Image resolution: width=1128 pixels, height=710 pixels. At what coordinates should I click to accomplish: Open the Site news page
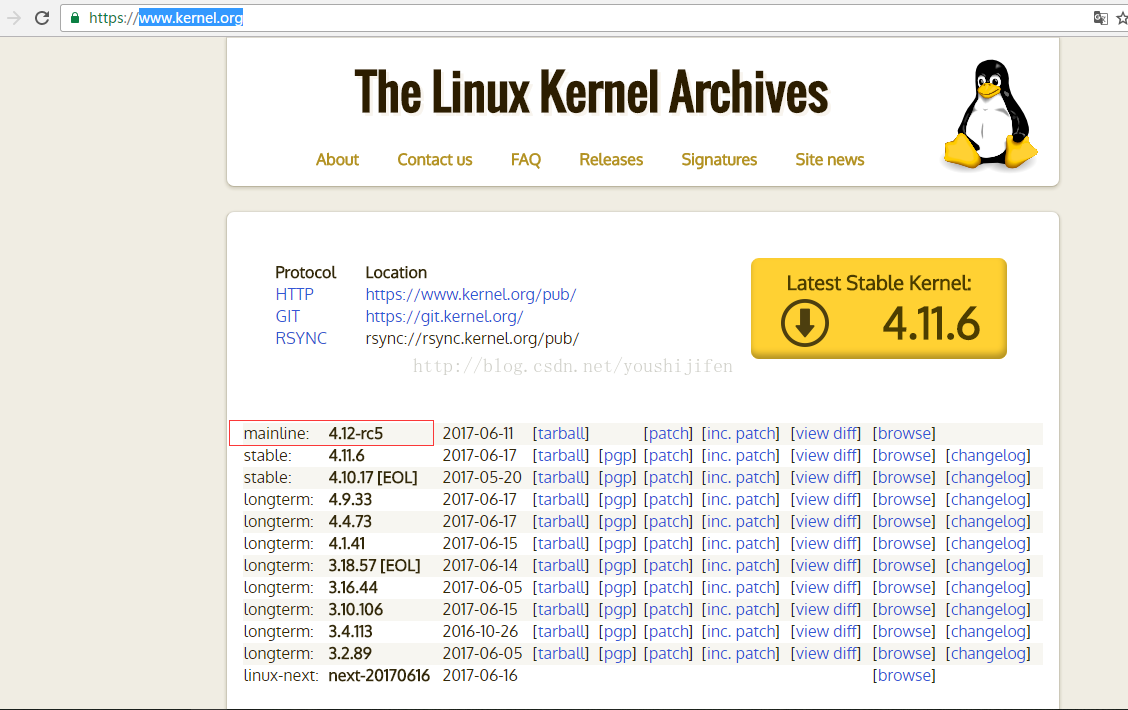click(829, 160)
